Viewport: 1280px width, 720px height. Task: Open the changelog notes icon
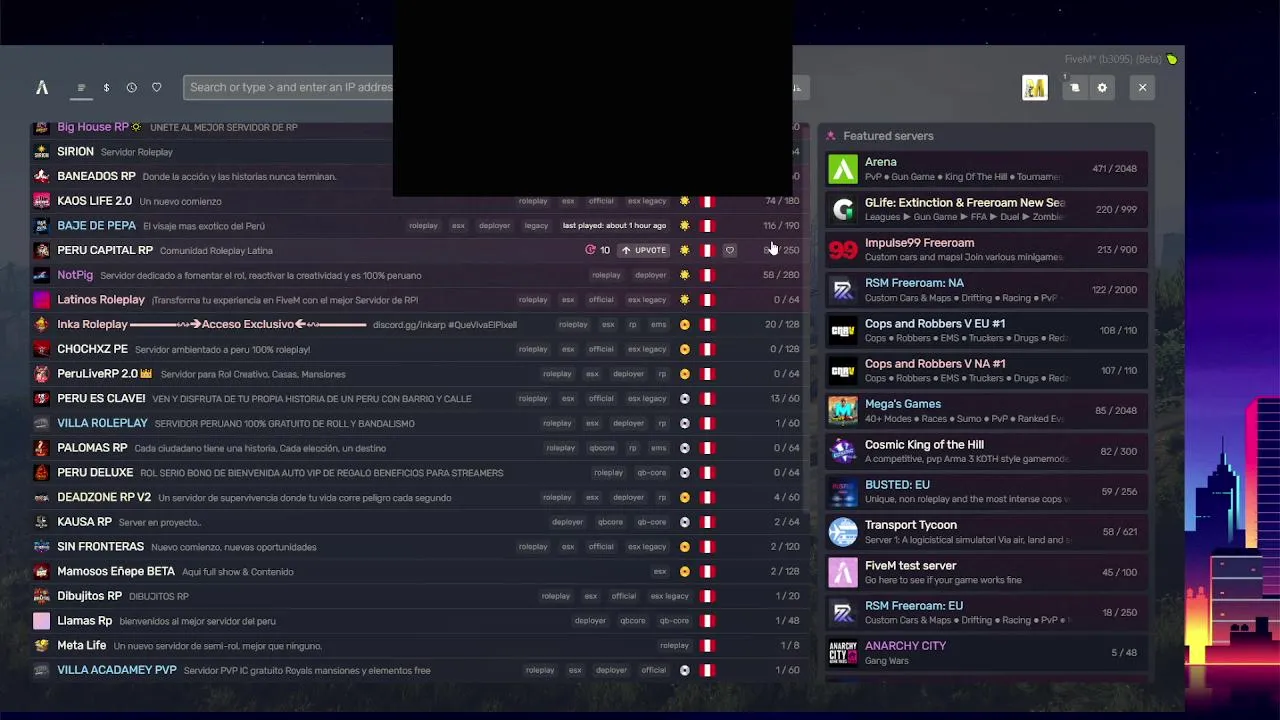[x=1074, y=88]
